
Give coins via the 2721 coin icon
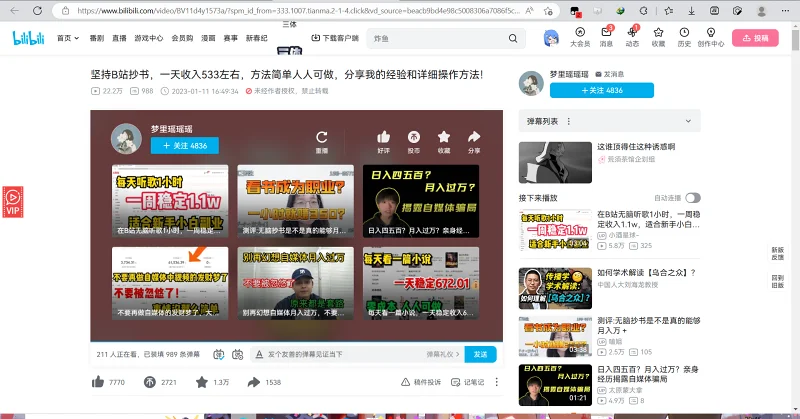(x=149, y=382)
